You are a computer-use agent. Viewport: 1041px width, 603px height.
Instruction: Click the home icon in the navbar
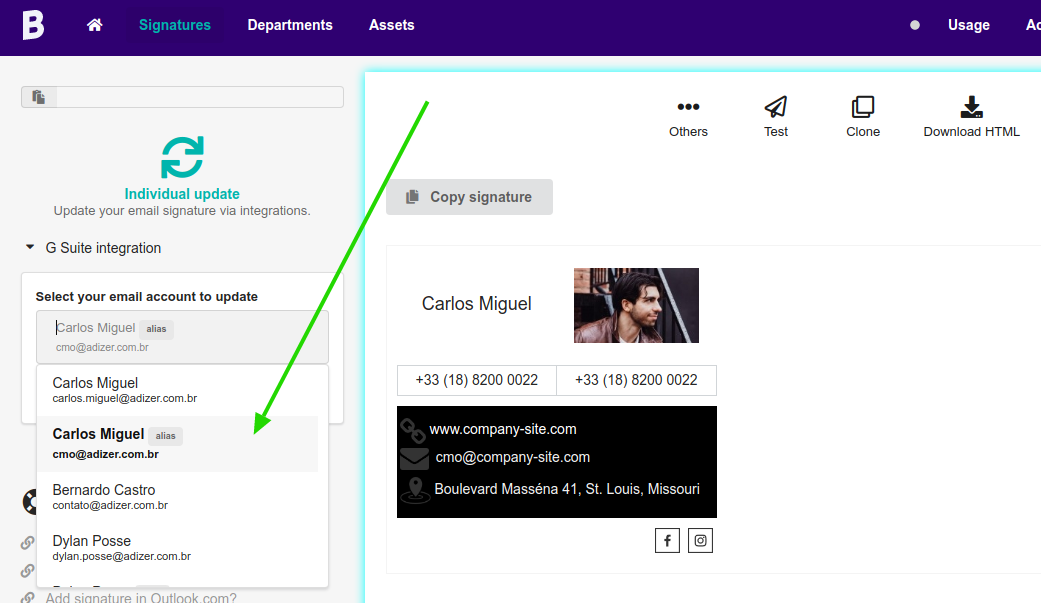point(94,24)
